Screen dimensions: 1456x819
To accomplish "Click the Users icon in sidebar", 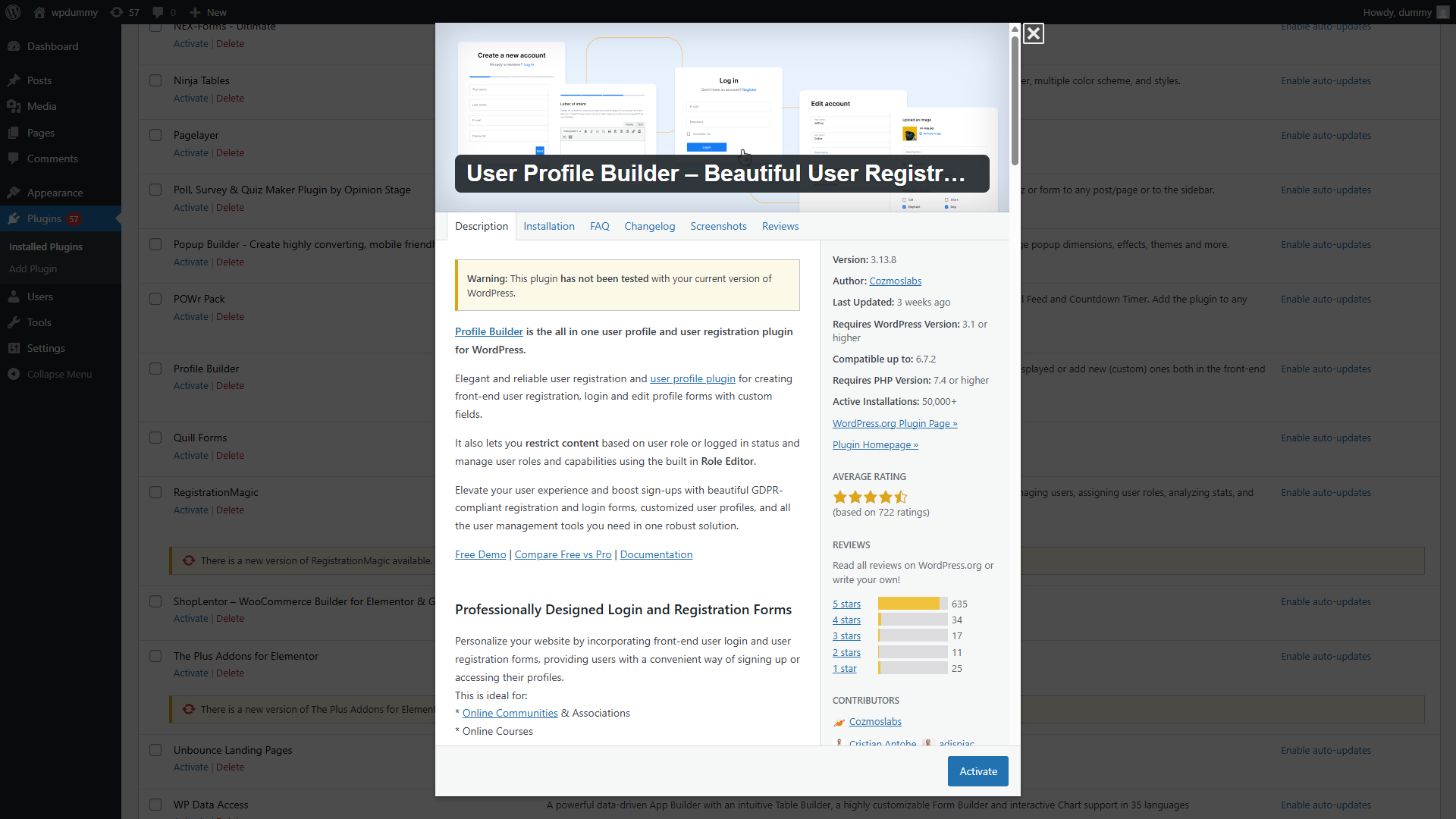I will tap(14, 297).
